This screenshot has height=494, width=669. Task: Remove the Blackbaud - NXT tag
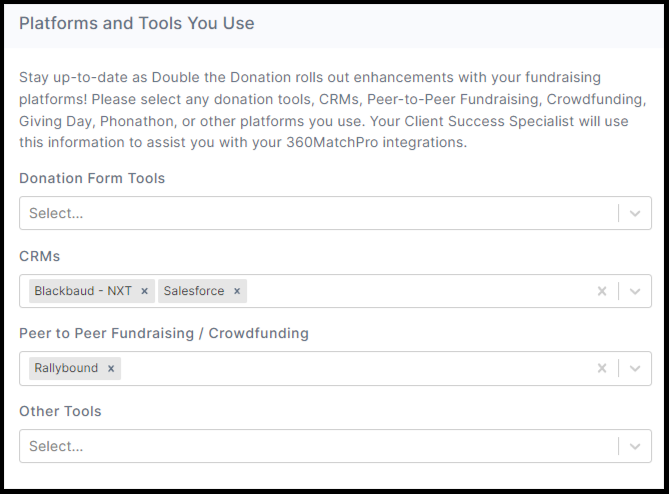click(x=144, y=291)
